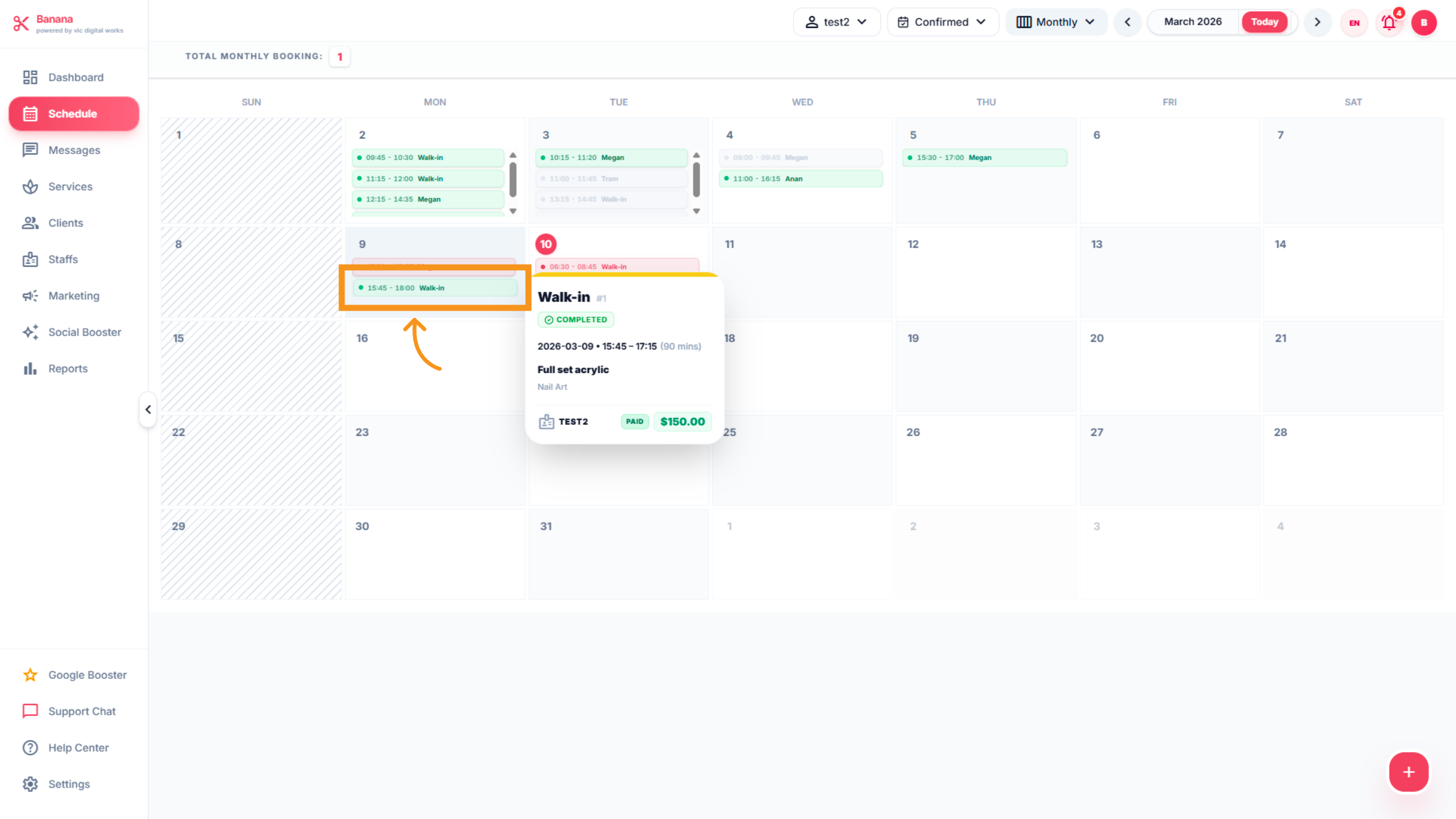This screenshot has height=819, width=1456.
Task: Change the Monthly view dropdown
Action: 1056,22
